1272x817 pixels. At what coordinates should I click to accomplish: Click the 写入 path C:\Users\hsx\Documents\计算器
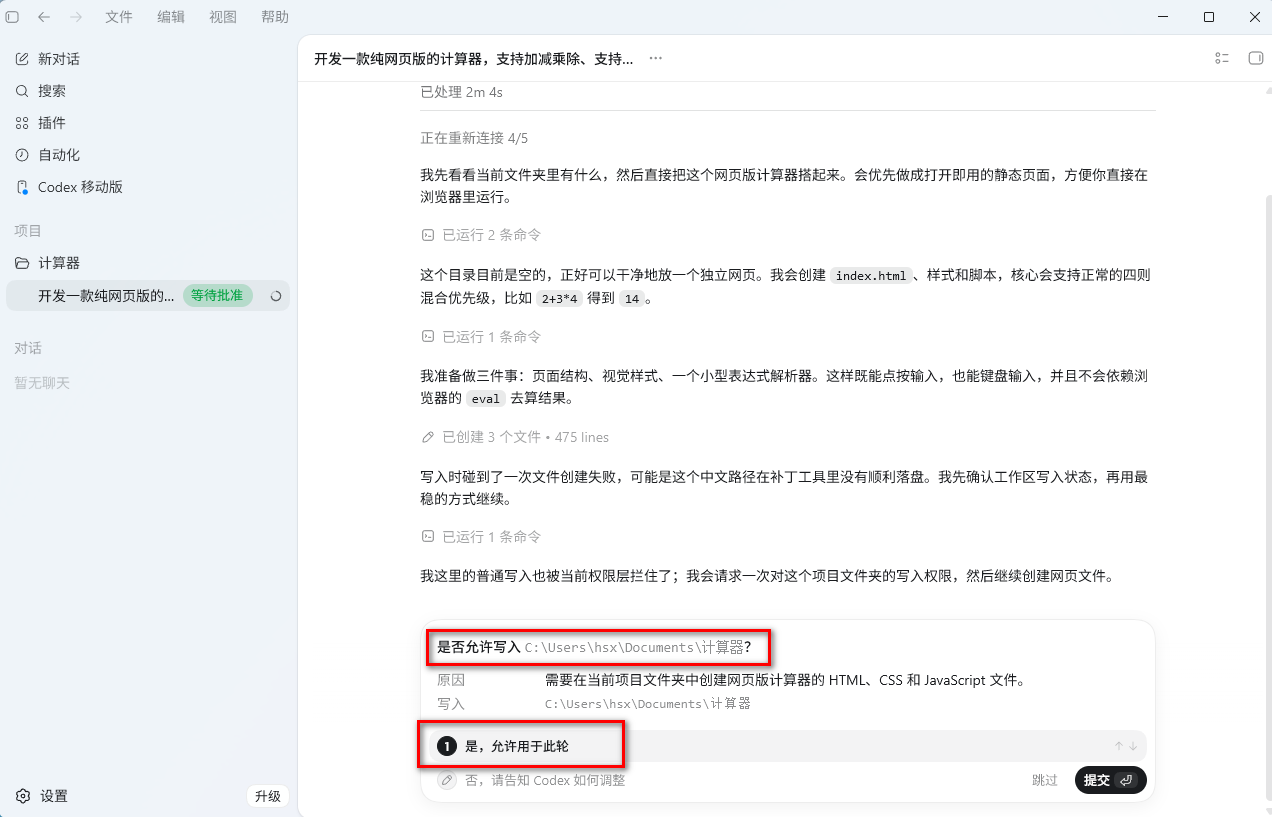[647, 704]
